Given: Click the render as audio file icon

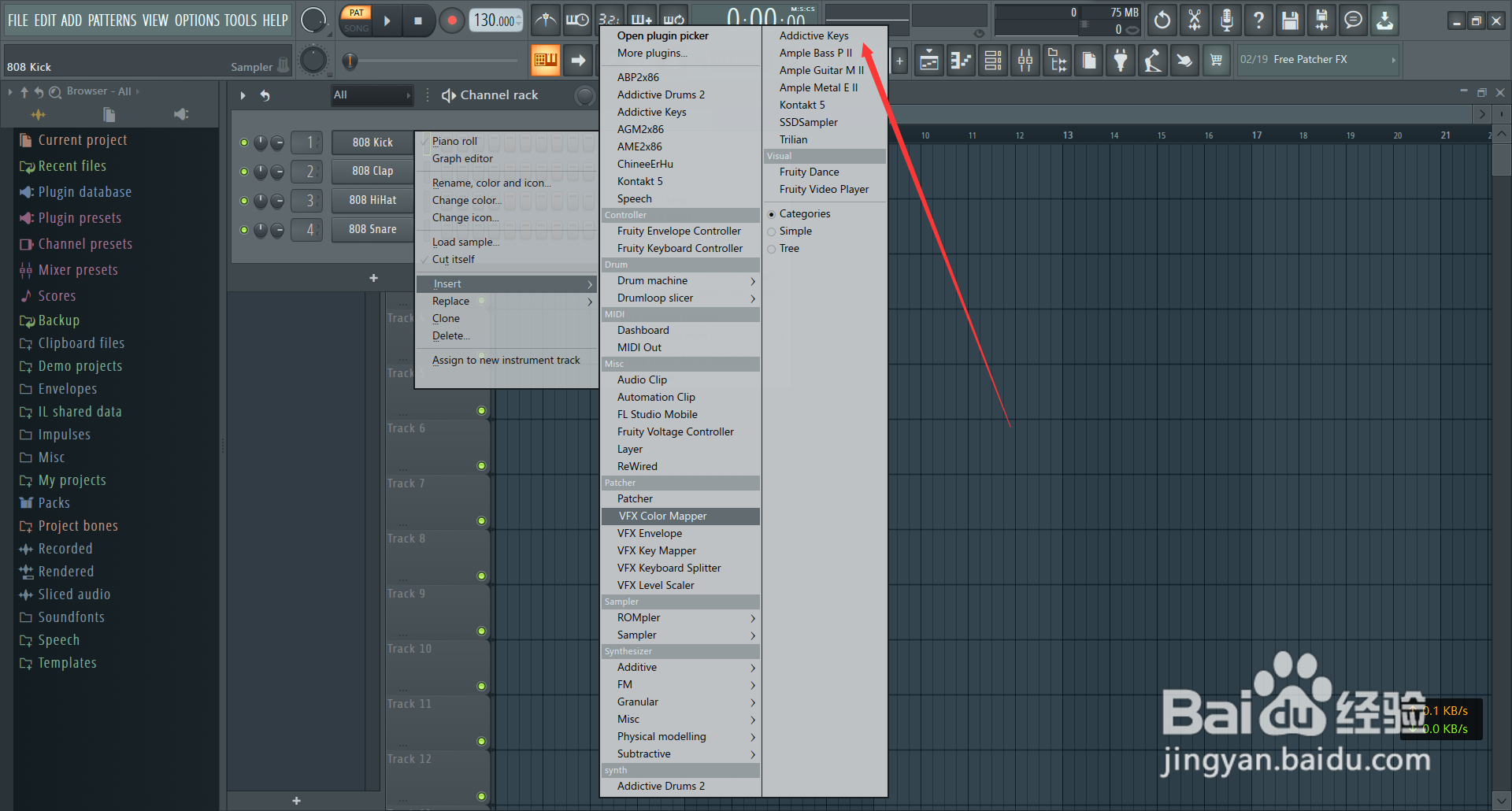Looking at the screenshot, I should pyautogui.click(x=1321, y=20).
